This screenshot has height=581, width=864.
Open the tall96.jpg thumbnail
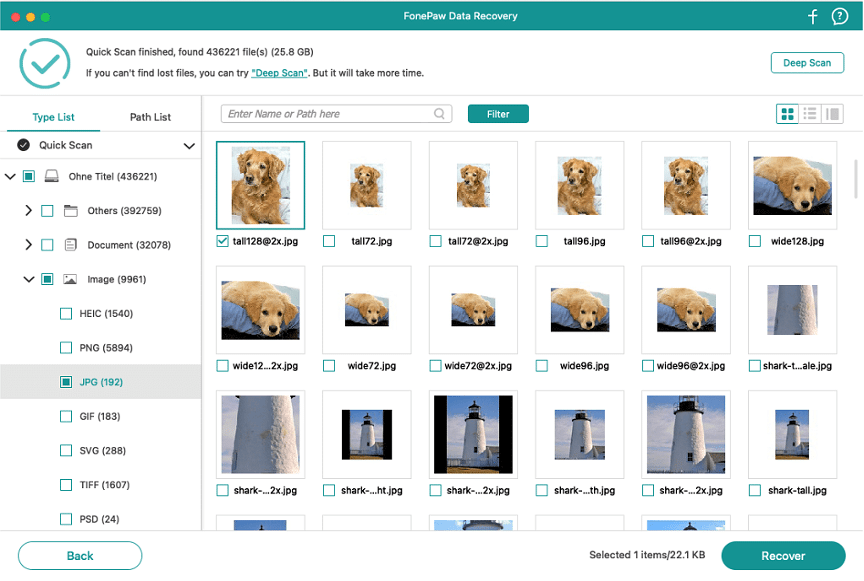(x=579, y=185)
